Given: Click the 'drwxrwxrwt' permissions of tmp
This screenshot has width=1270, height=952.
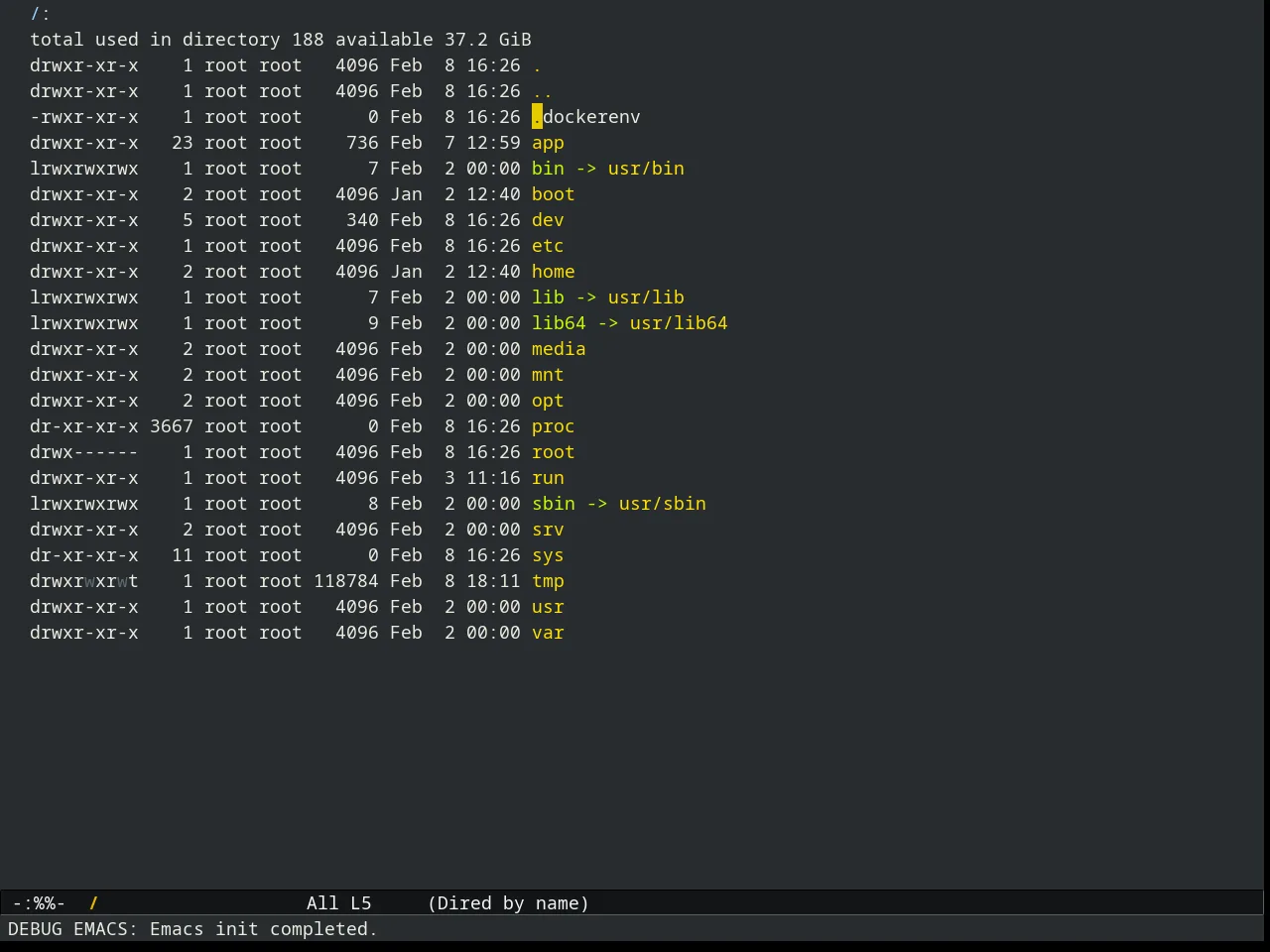Looking at the screenshot, I should pyautogui.click(x=84, y=581).
